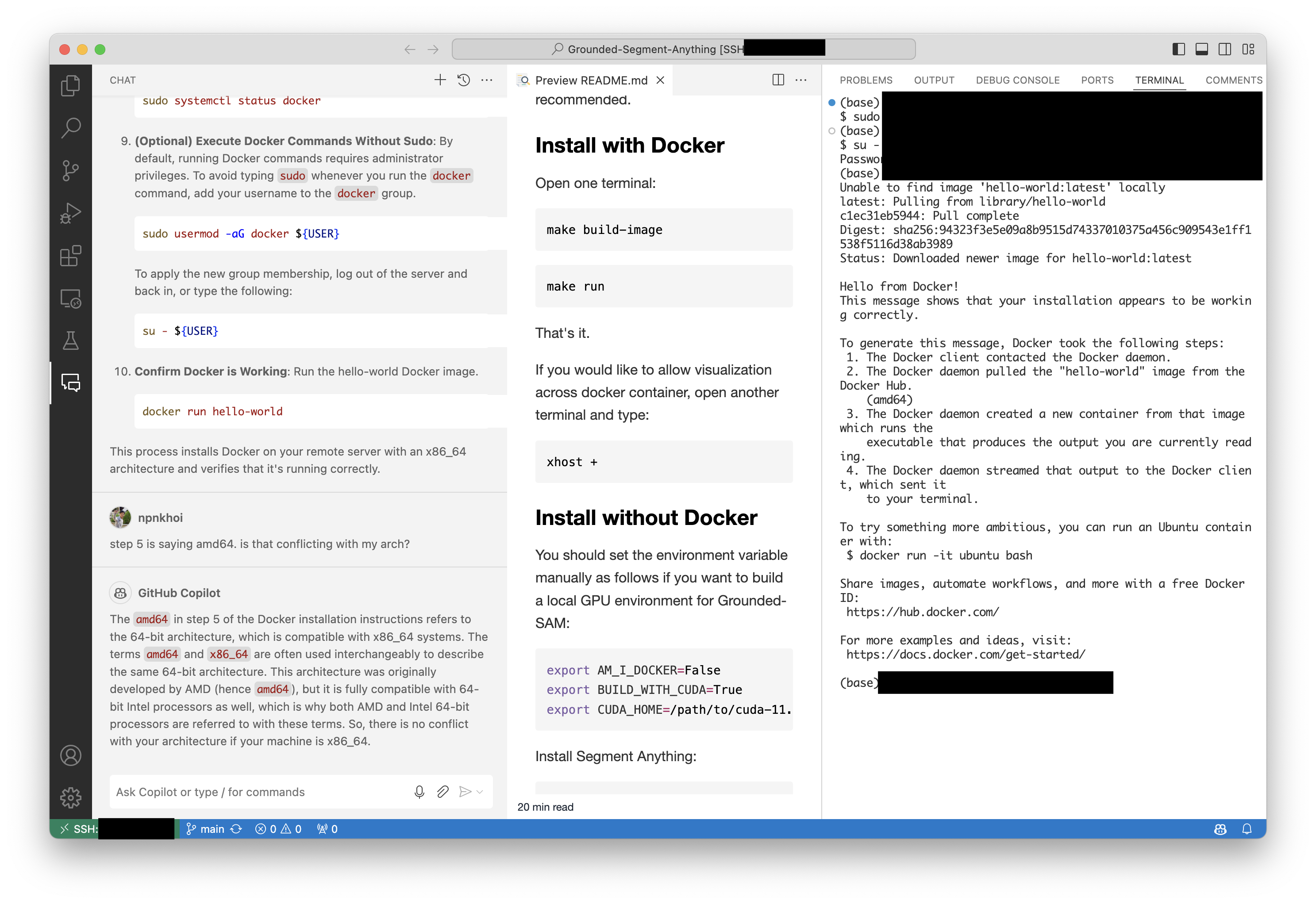This screenshot has height=904, width=1316.
Task: Open the Testing flask view
Action: point(70,341)
